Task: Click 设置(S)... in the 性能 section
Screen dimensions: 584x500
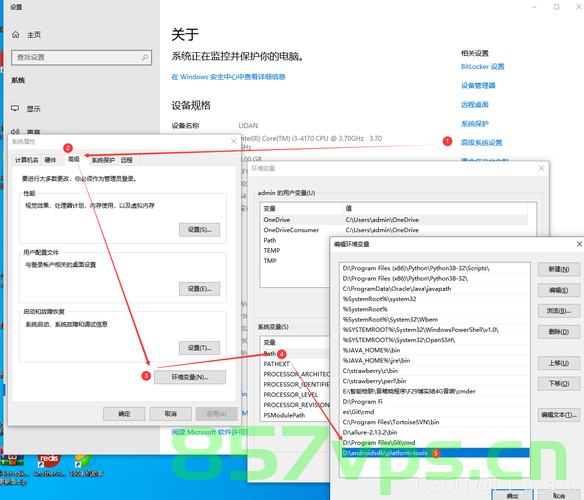Action: coord(199,230)
